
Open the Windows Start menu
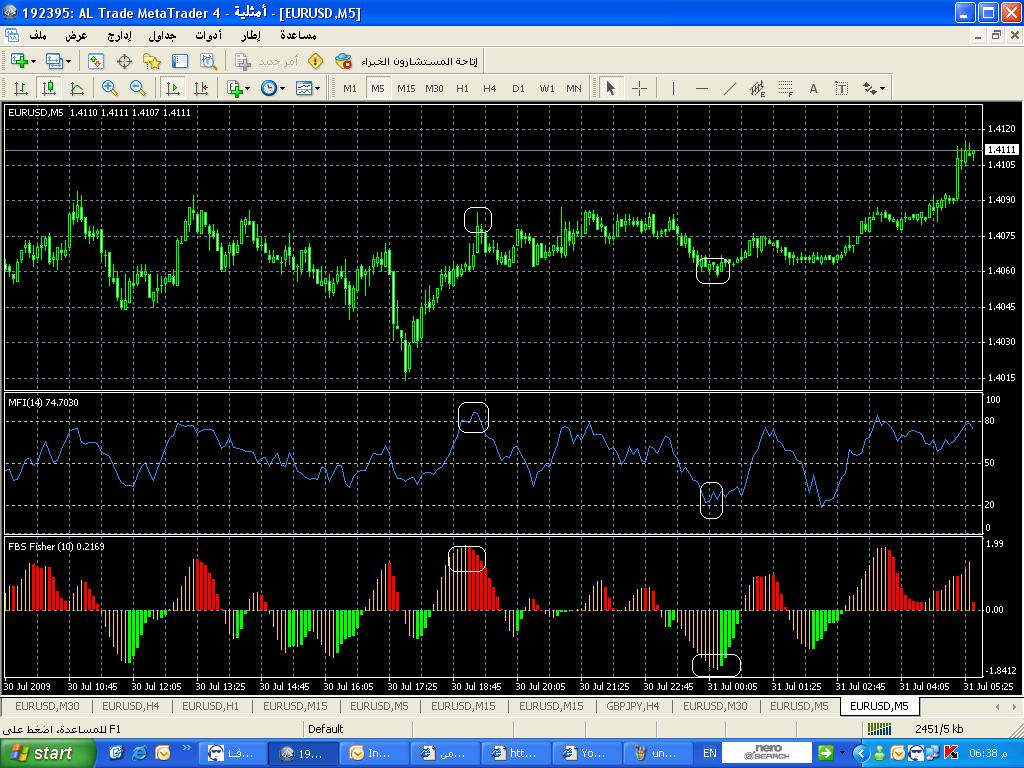click(41, 752)
